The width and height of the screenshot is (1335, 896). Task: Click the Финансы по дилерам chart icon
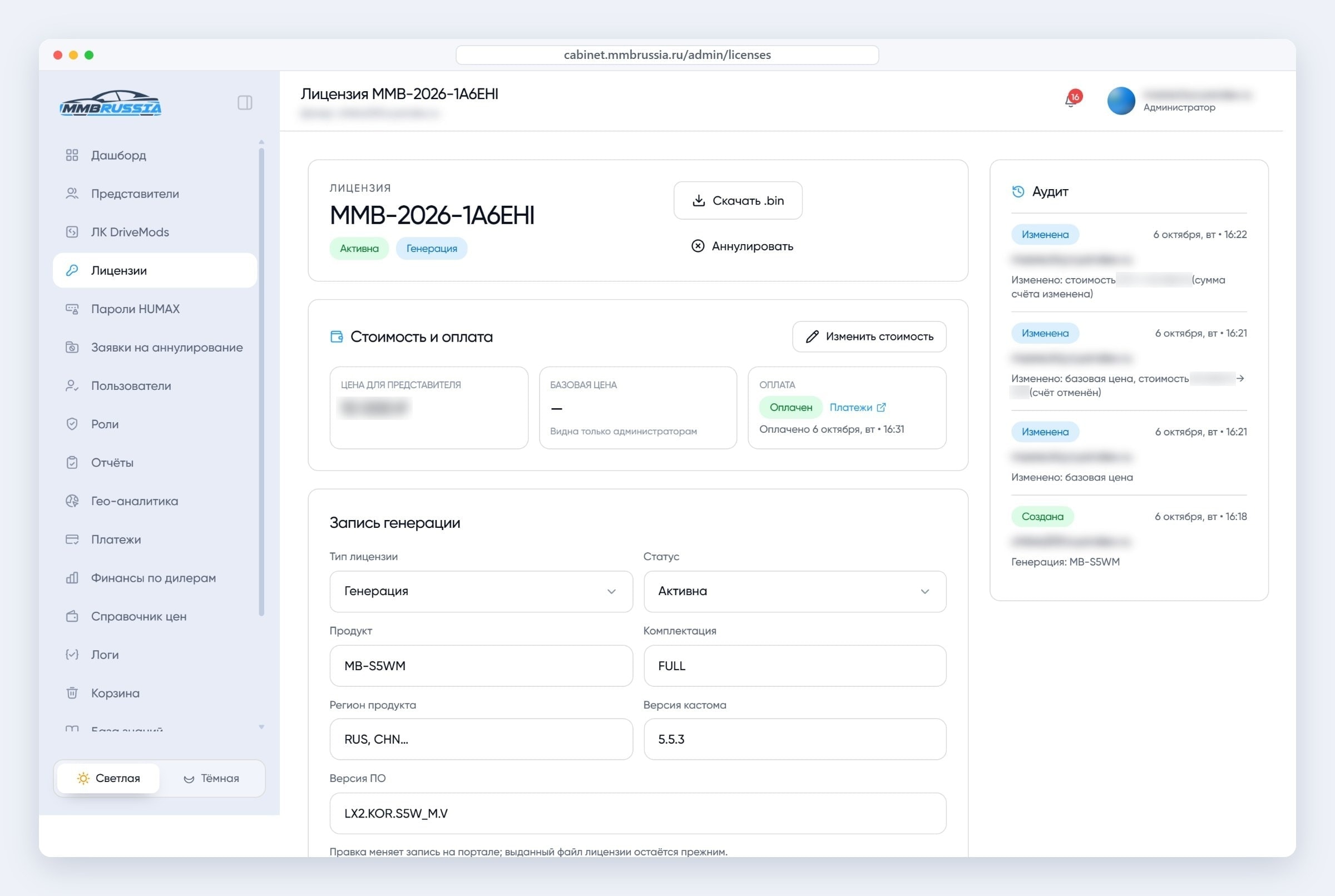pyautogui.click(x=71, y=578)
